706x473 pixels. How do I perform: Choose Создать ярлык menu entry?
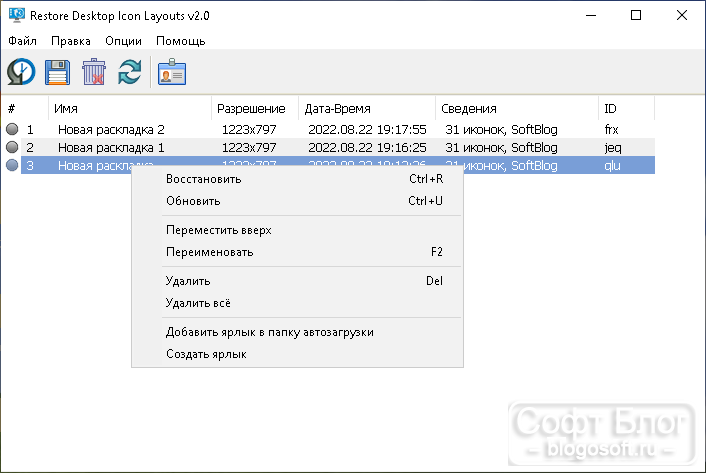[x=297, y=354]
